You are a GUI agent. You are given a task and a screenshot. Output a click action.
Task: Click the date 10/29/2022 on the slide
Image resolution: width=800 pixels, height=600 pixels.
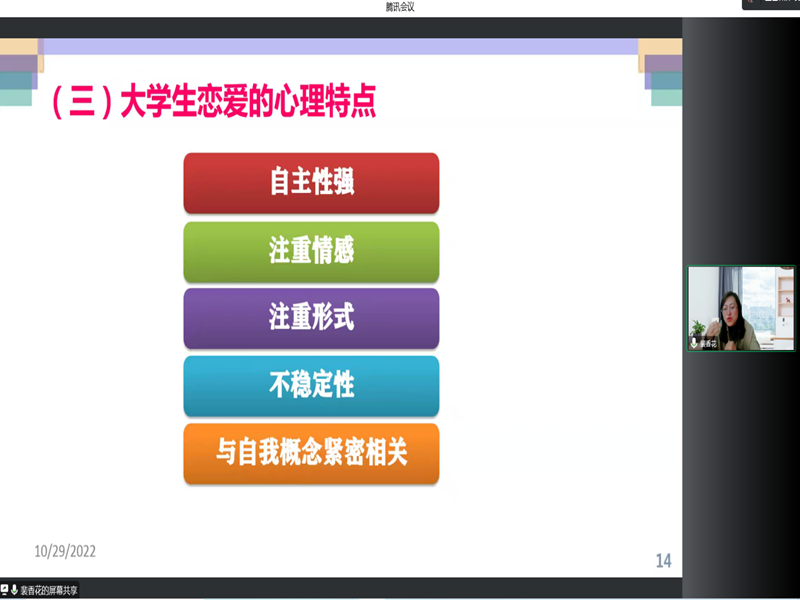[x=65, y=551]
